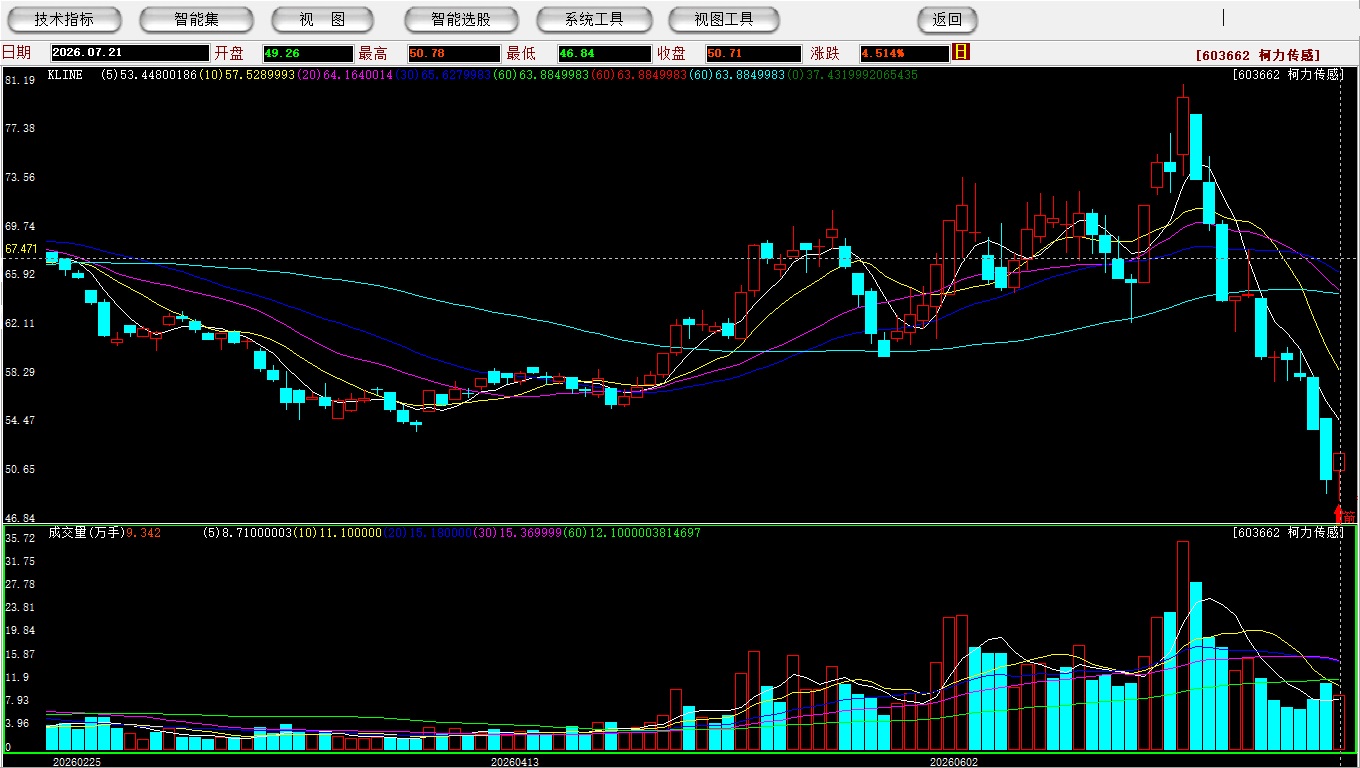Click the volume 10-day average 11.100000

click(350, 533)
